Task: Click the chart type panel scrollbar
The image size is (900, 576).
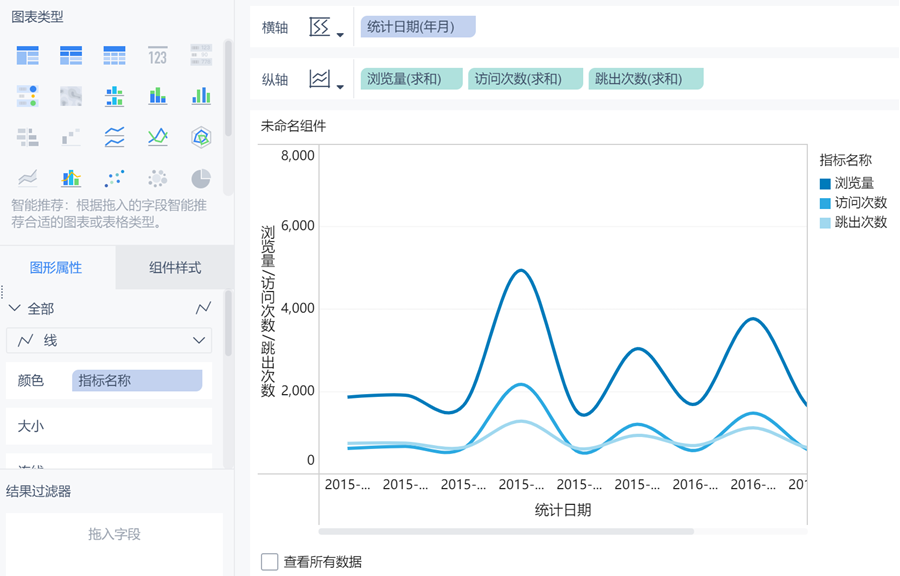Action: 228,88
